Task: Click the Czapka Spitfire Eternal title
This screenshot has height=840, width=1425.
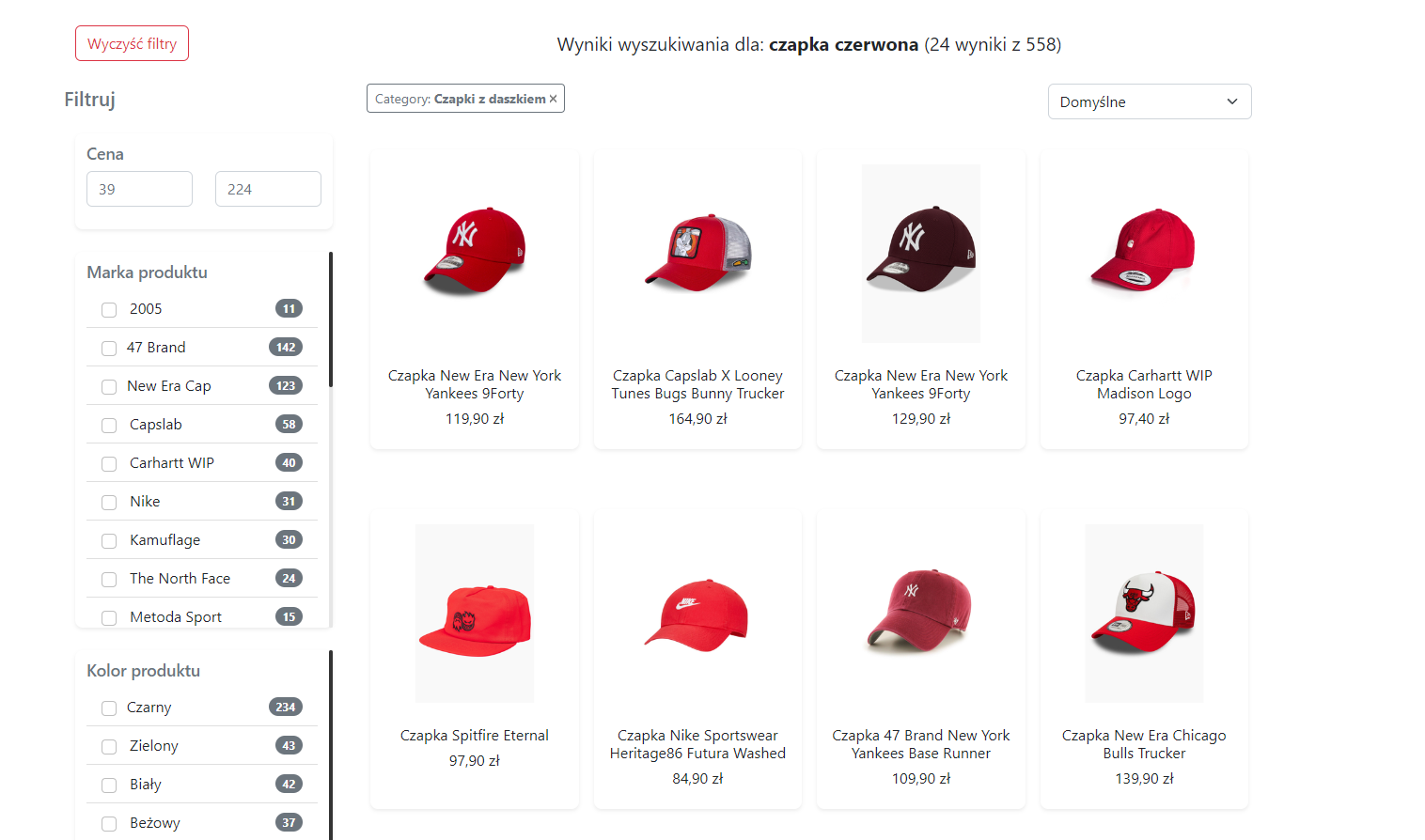Action: tap(475, 736)
